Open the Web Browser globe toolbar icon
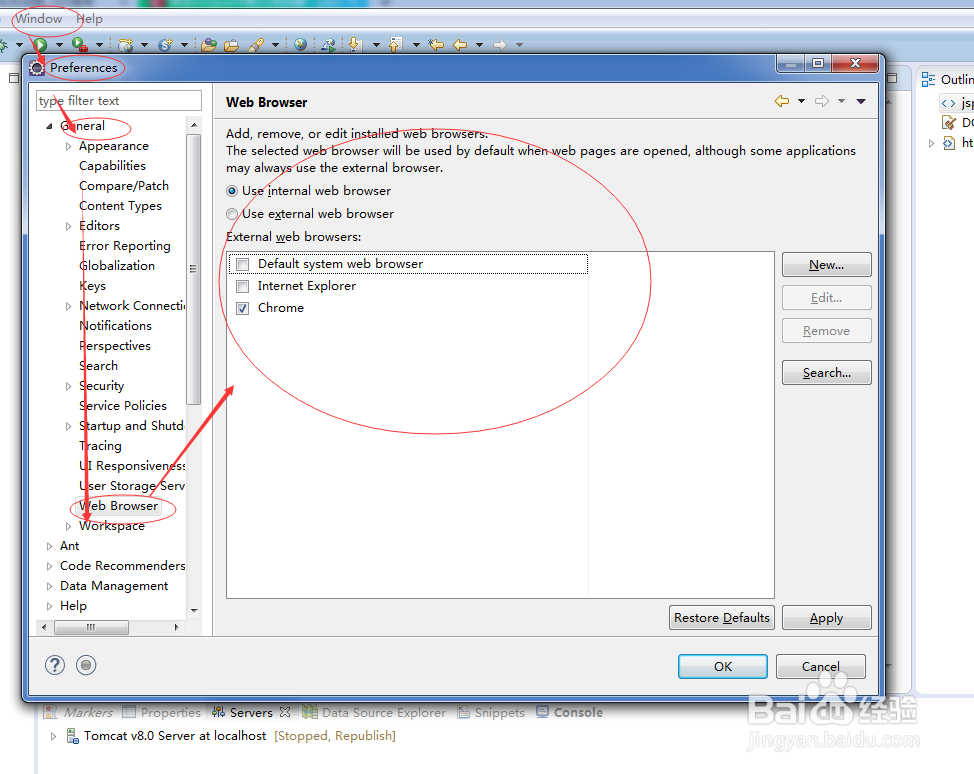The image size is (974, 774). tap(301, 45)
